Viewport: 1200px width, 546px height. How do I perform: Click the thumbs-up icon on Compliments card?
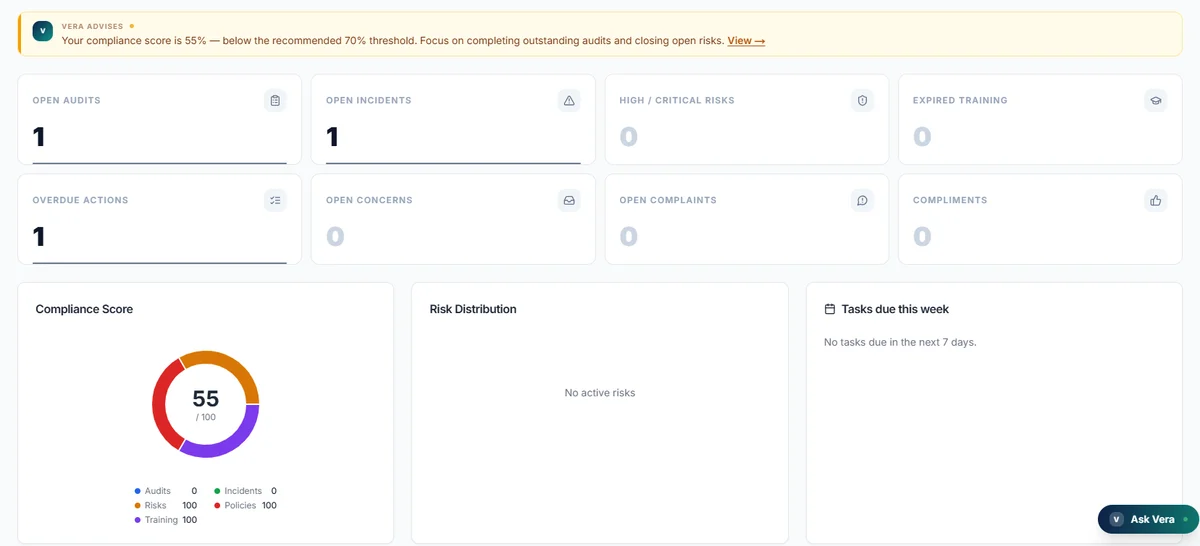[1156, 200]
